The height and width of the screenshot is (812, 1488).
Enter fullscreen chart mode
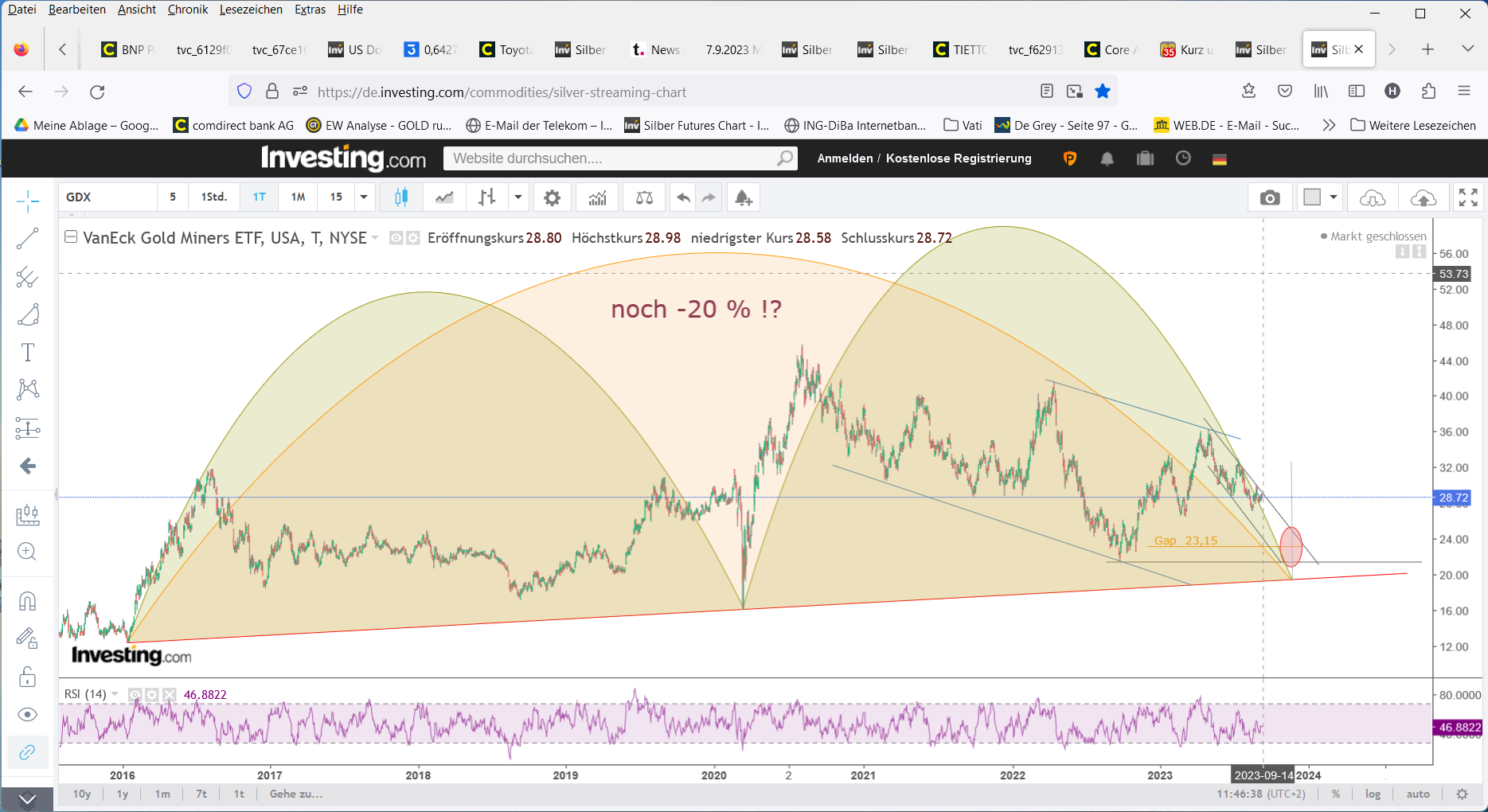click(1467, 197)
